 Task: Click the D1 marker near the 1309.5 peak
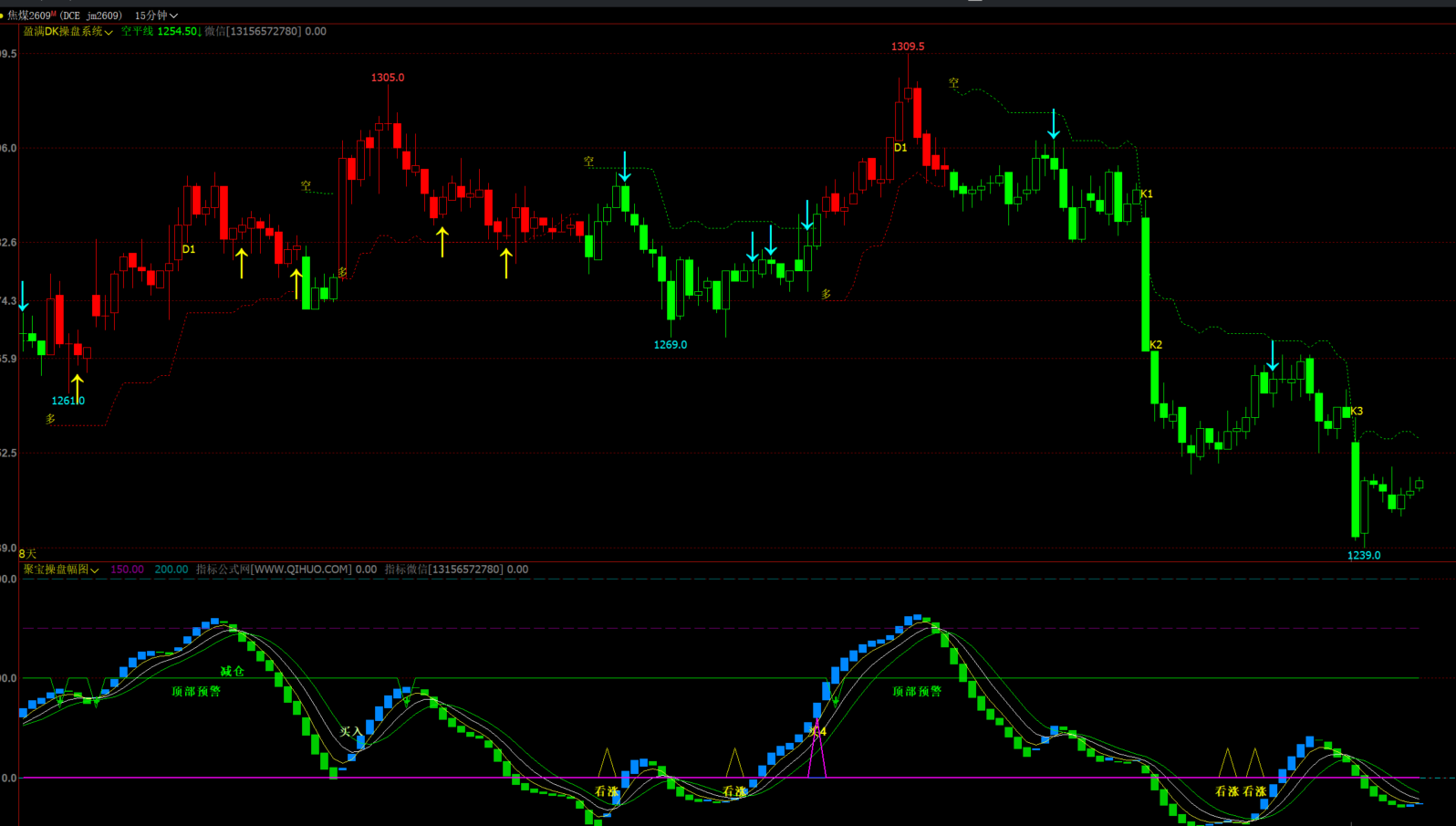click(x=900, y=148)
